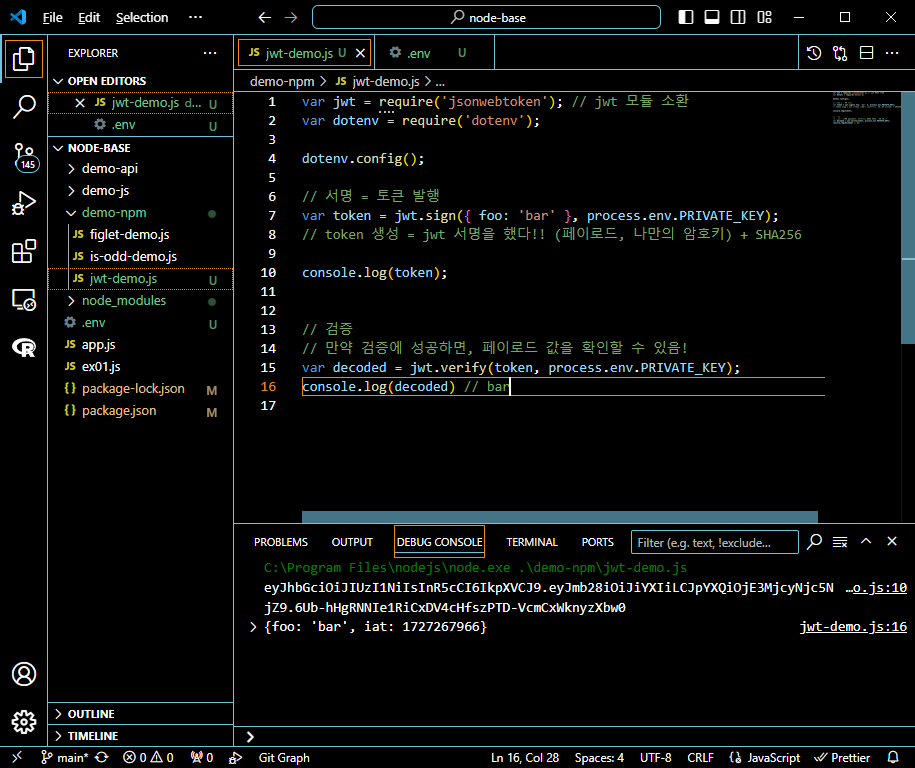
Task: Open the Accounts menu icon
Action: tap(23, 674)
